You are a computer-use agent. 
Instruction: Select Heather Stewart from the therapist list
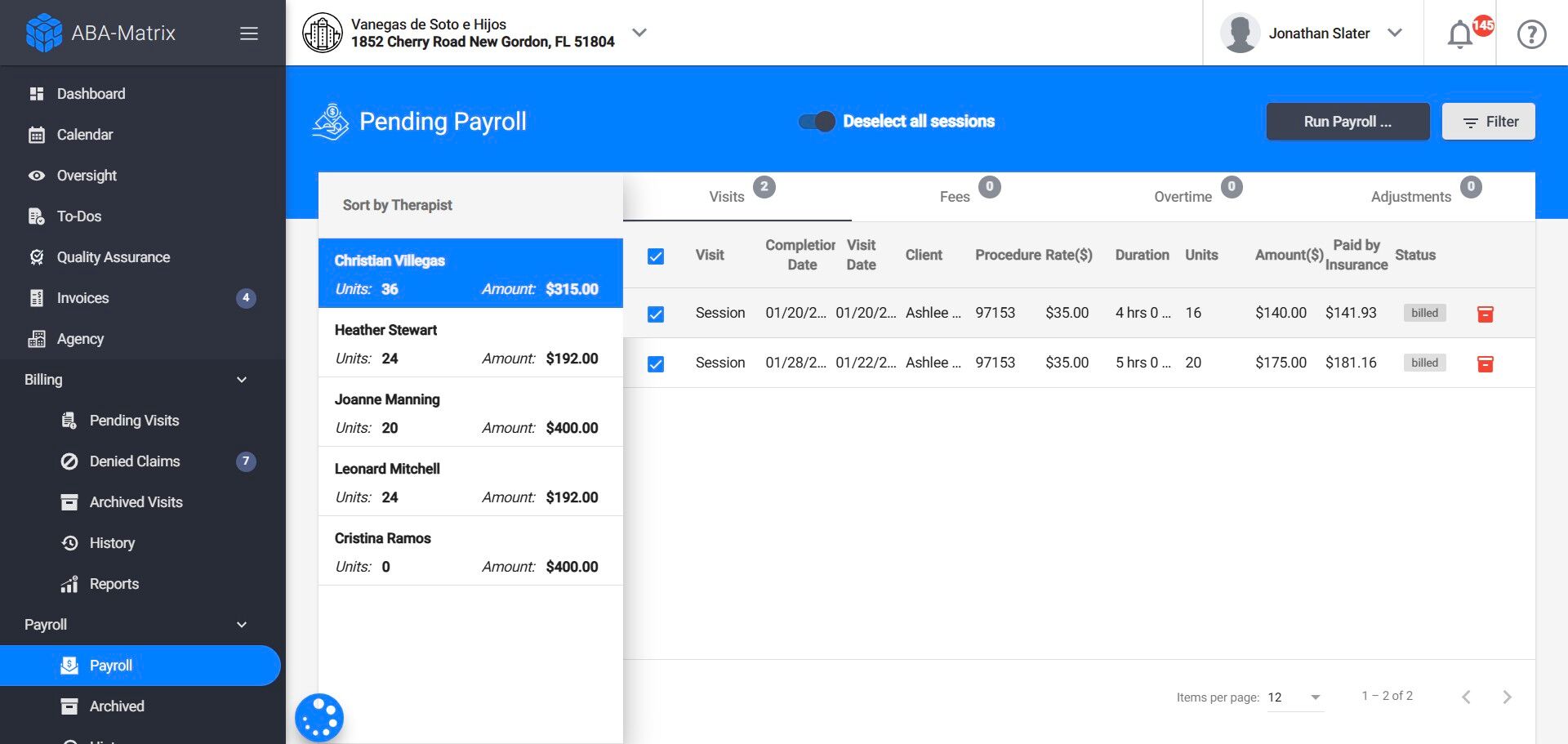tap(470, 343)
